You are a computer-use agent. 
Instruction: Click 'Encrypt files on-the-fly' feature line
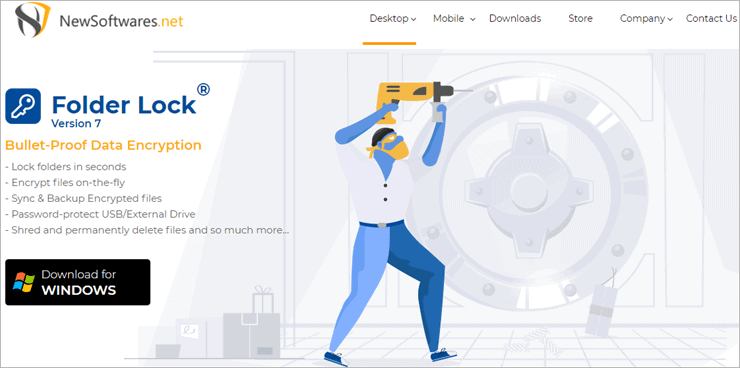point(65,183)
